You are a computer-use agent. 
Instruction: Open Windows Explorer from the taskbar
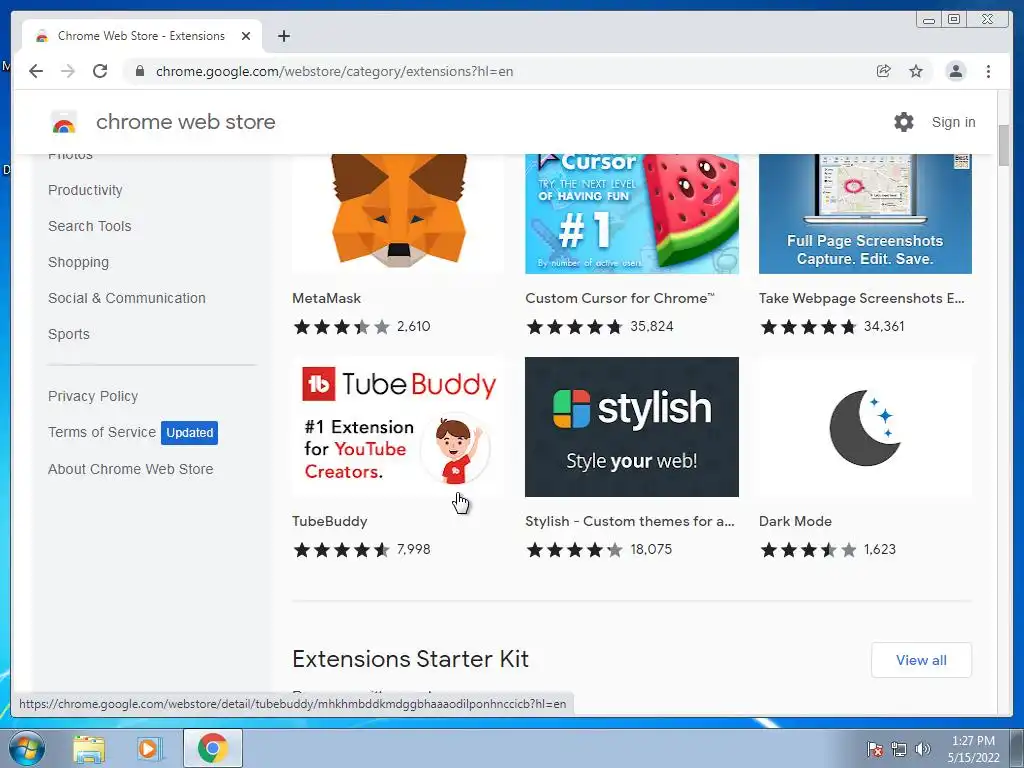click(89, 748)
